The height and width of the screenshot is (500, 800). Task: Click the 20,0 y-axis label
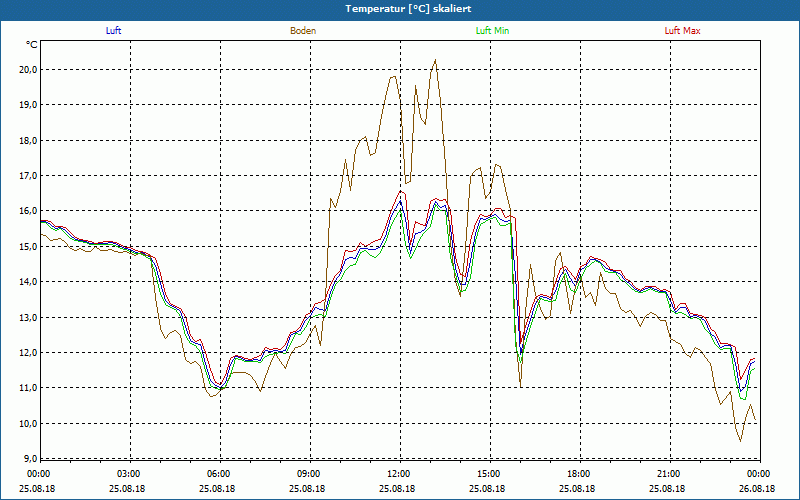pyautogui.click(x=28, y=69)
